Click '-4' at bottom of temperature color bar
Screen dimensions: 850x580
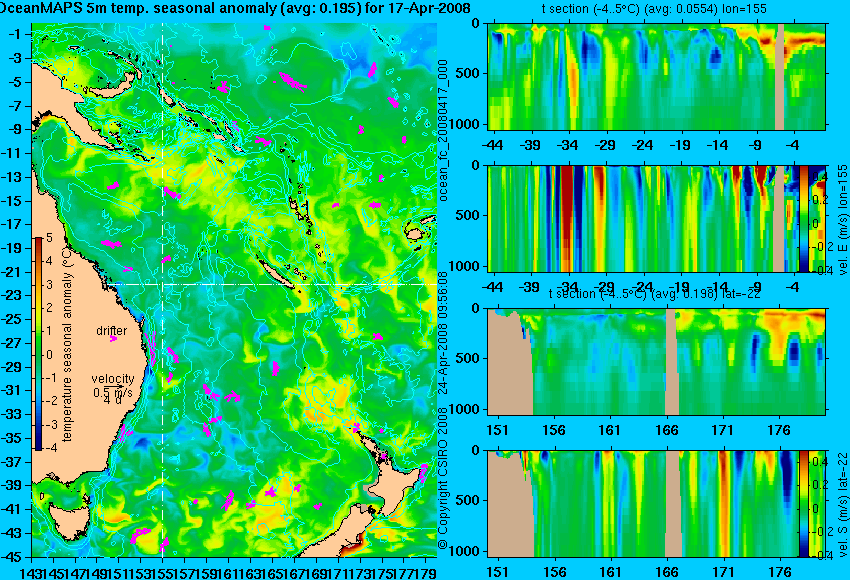(49, 448)
